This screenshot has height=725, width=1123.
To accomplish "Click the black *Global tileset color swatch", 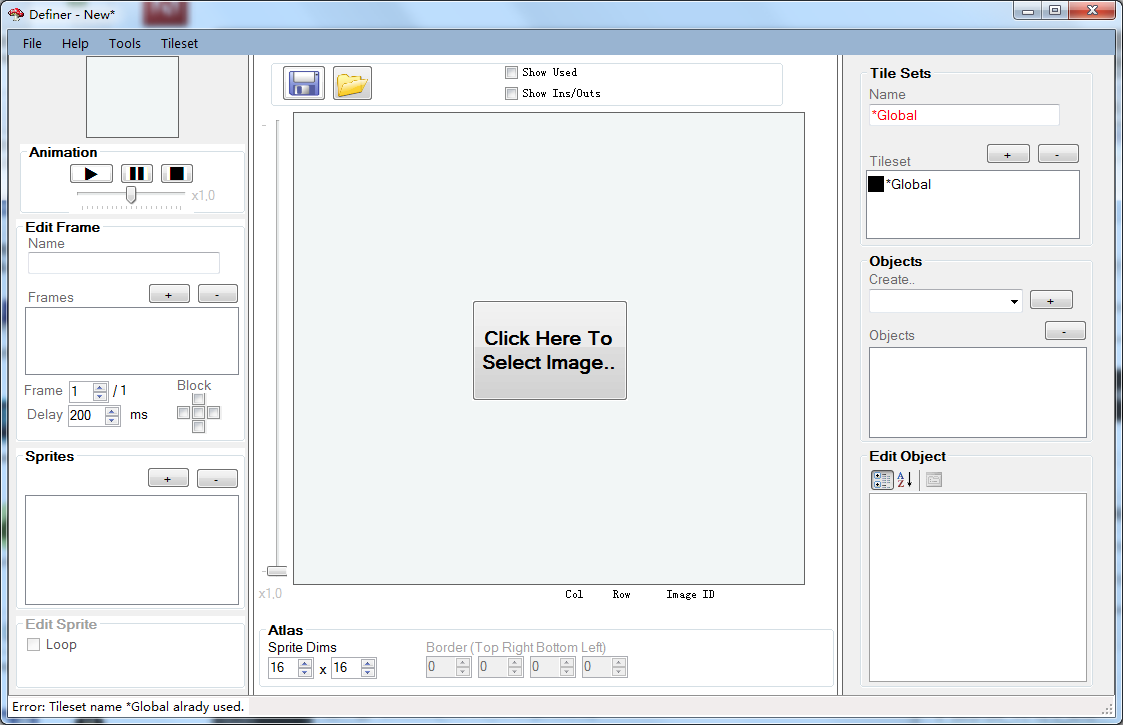I will coord(876,184).
